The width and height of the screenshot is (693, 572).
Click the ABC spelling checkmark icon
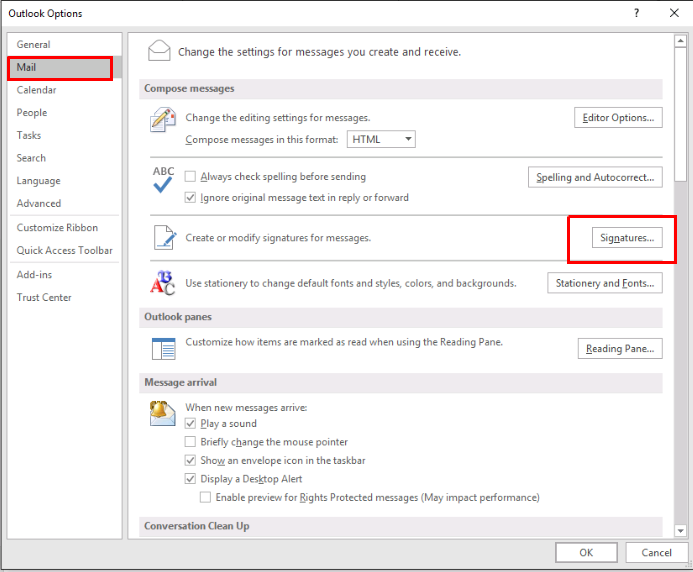[x=162, y=179]
